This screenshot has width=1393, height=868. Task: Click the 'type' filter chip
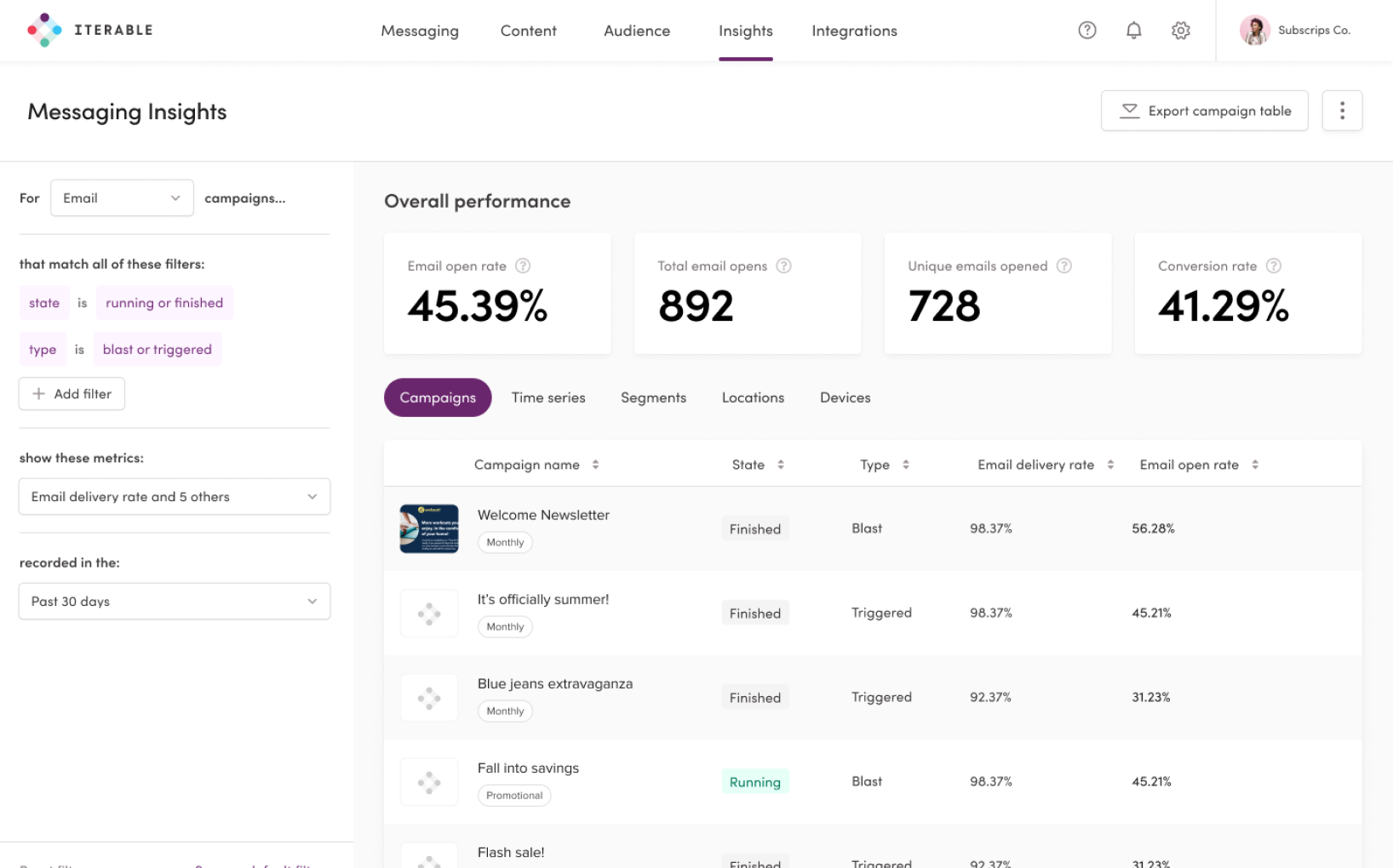tap(43, 350)
